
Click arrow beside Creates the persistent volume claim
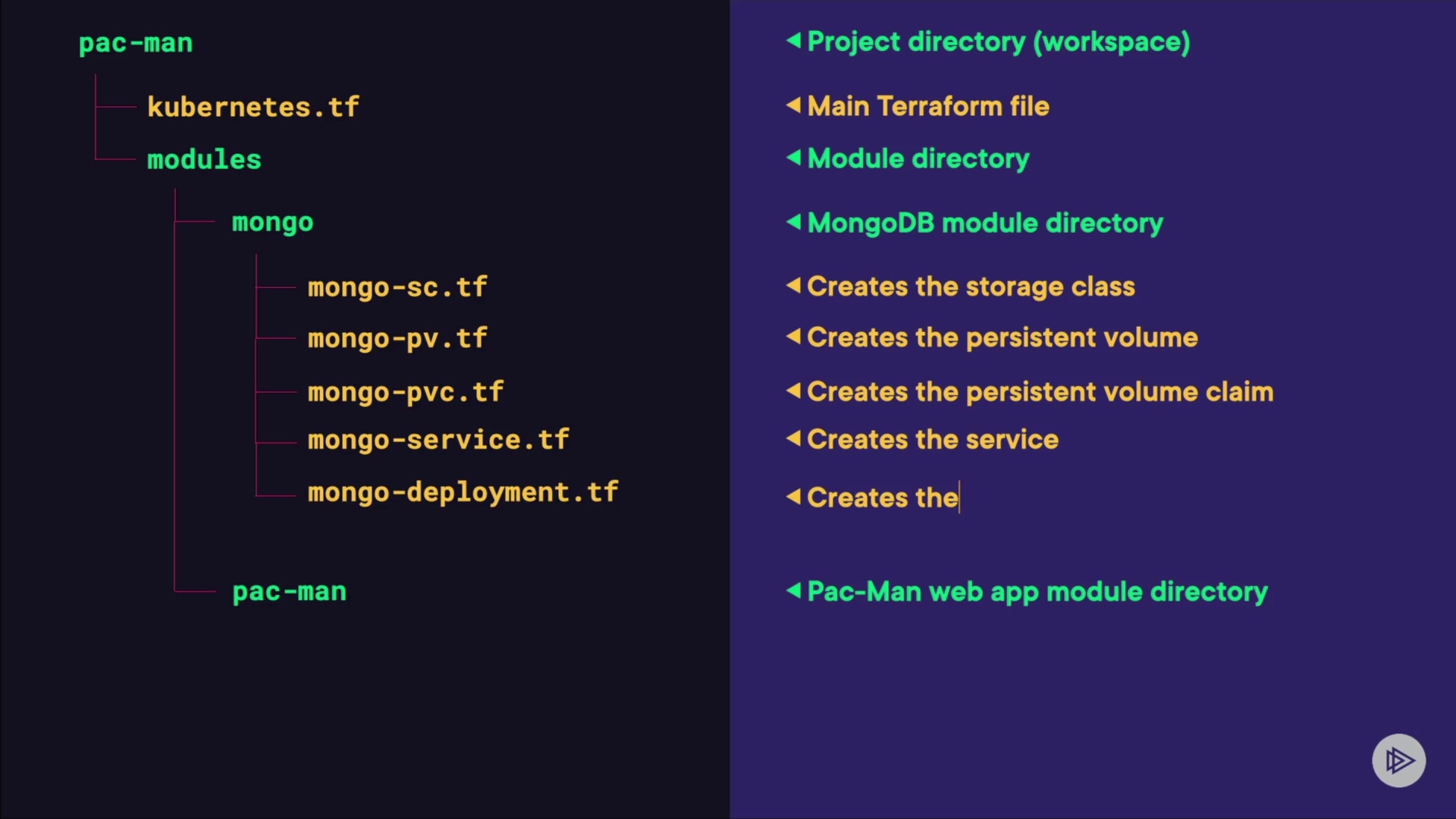point(793,391)
